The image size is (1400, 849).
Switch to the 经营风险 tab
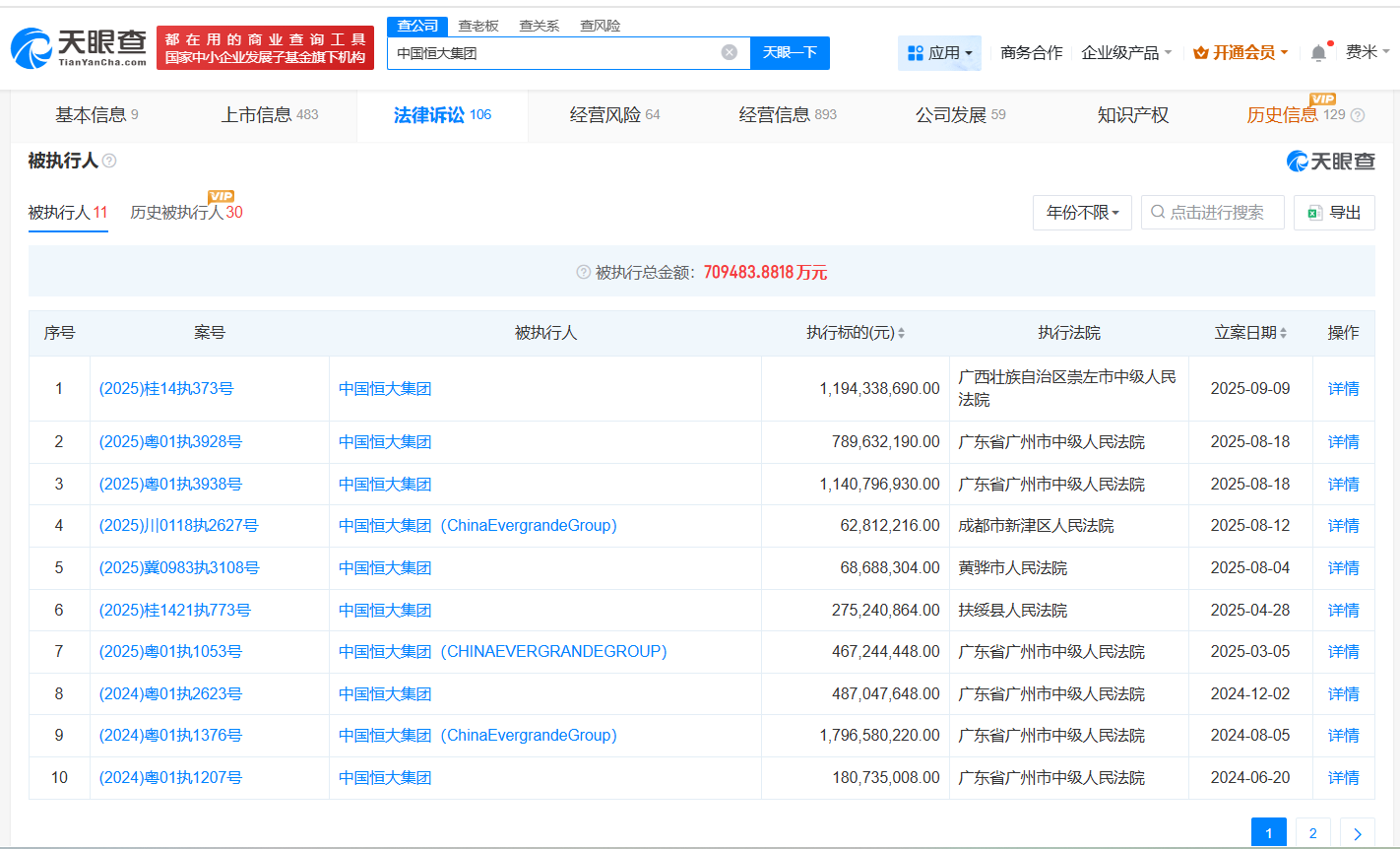(x=604, y=115)
